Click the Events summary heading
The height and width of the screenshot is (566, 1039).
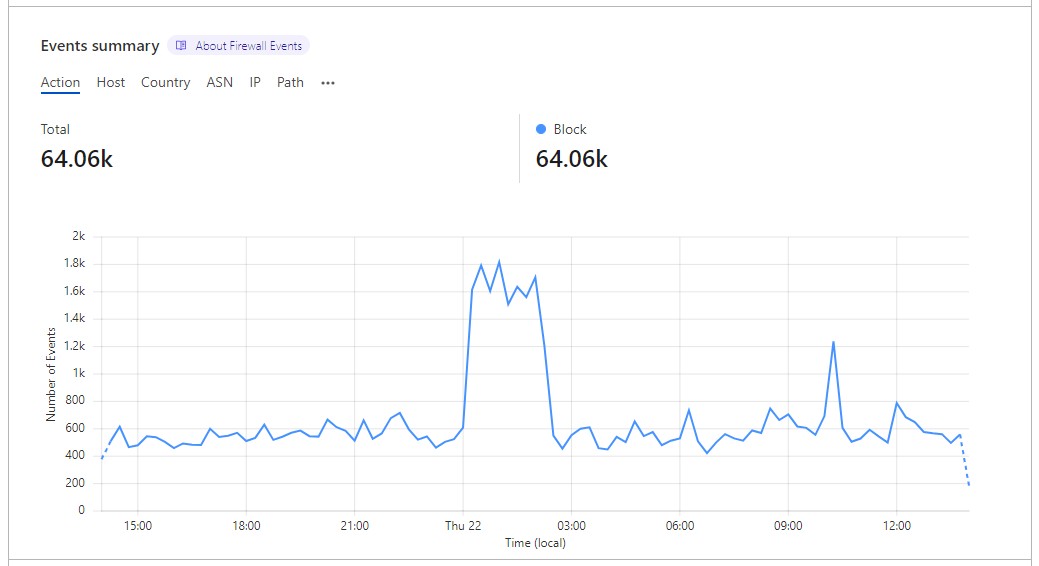[100, 46]
